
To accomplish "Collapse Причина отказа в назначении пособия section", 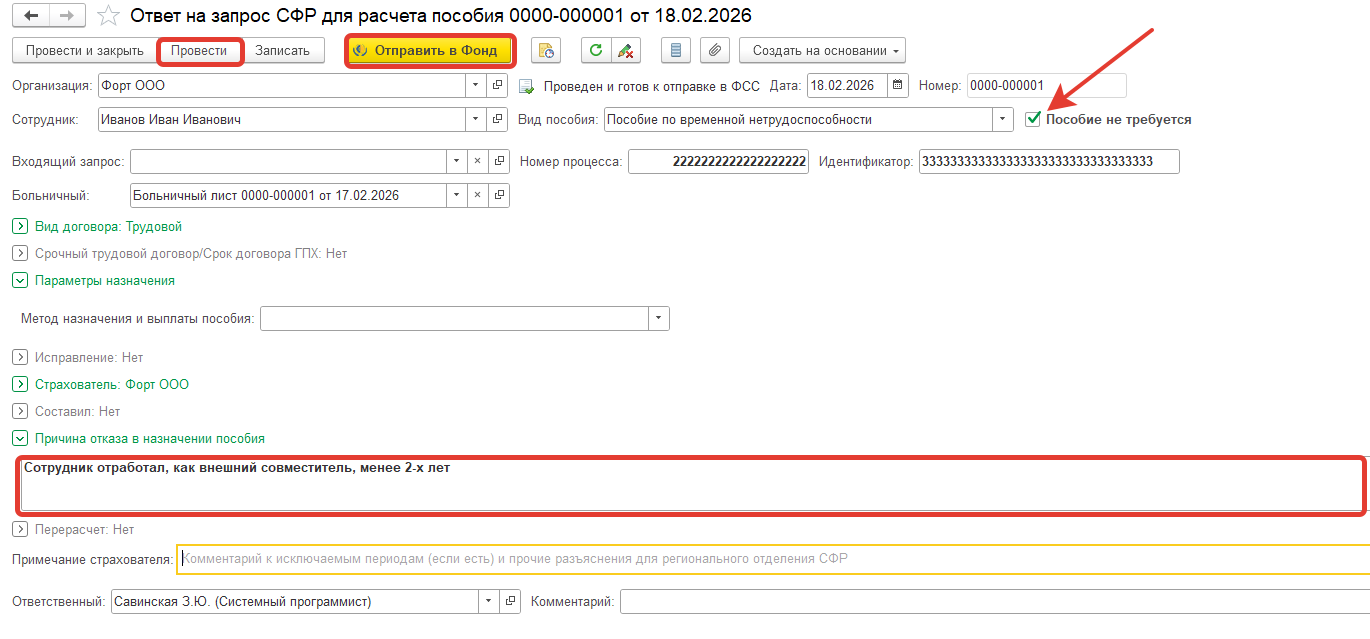I will (x=20, y=438).
